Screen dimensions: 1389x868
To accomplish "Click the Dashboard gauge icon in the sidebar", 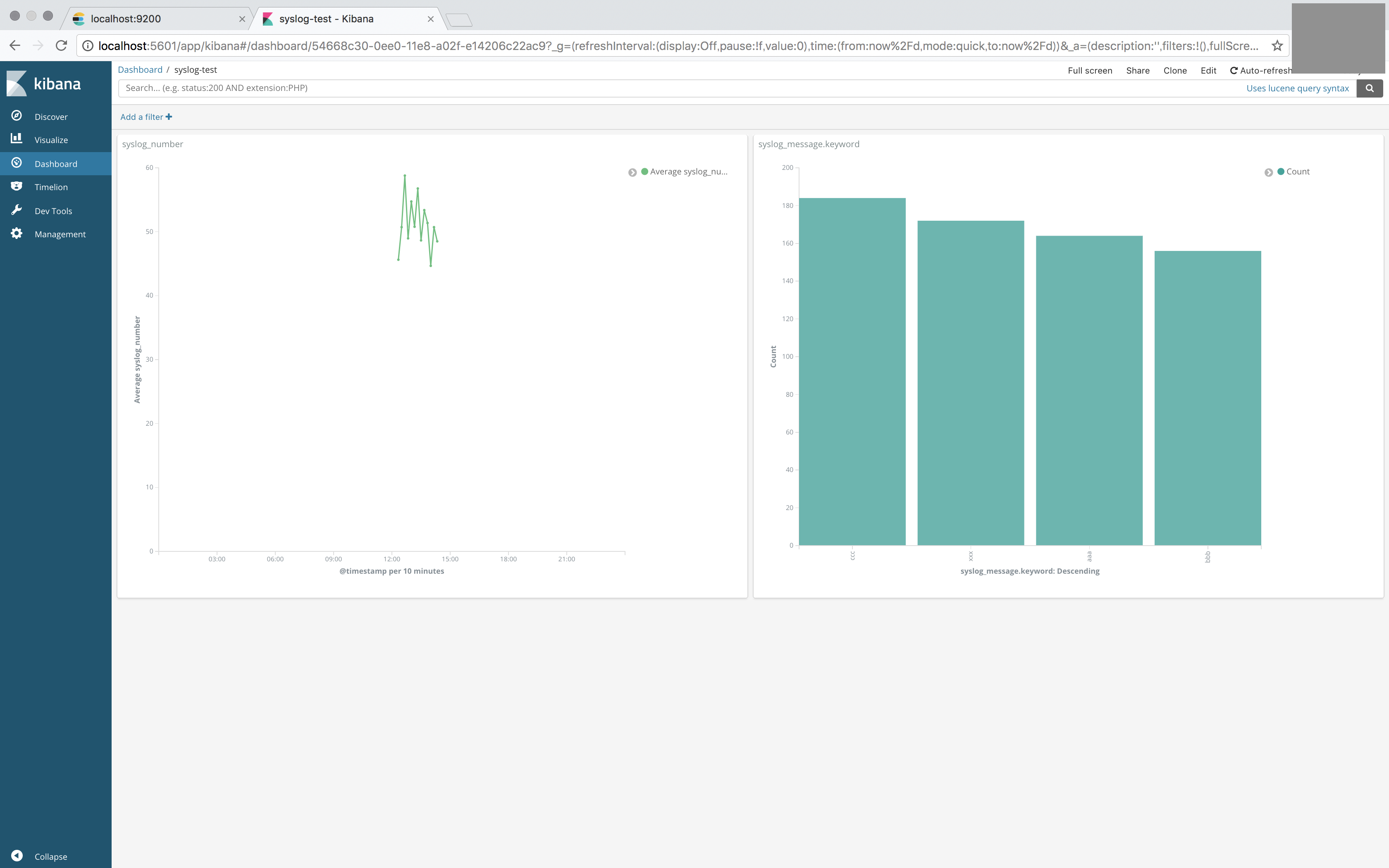I will tap(17, 163).
